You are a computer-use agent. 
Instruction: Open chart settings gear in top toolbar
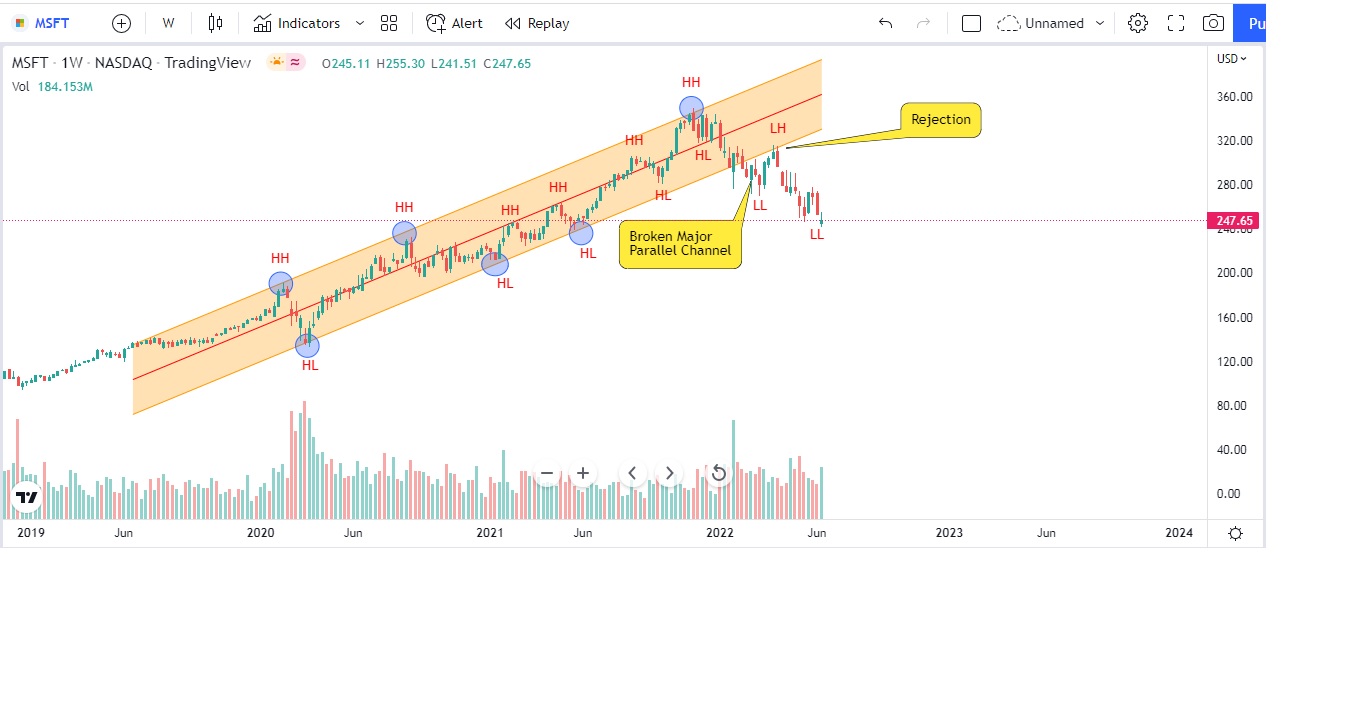click(1137, 23)
